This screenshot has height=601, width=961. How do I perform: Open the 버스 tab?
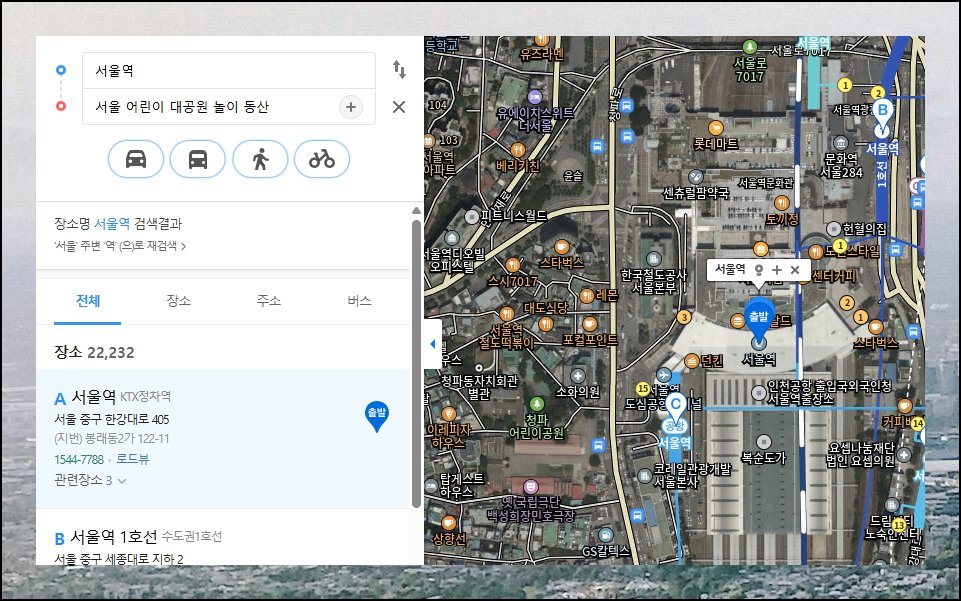(359, 301)
